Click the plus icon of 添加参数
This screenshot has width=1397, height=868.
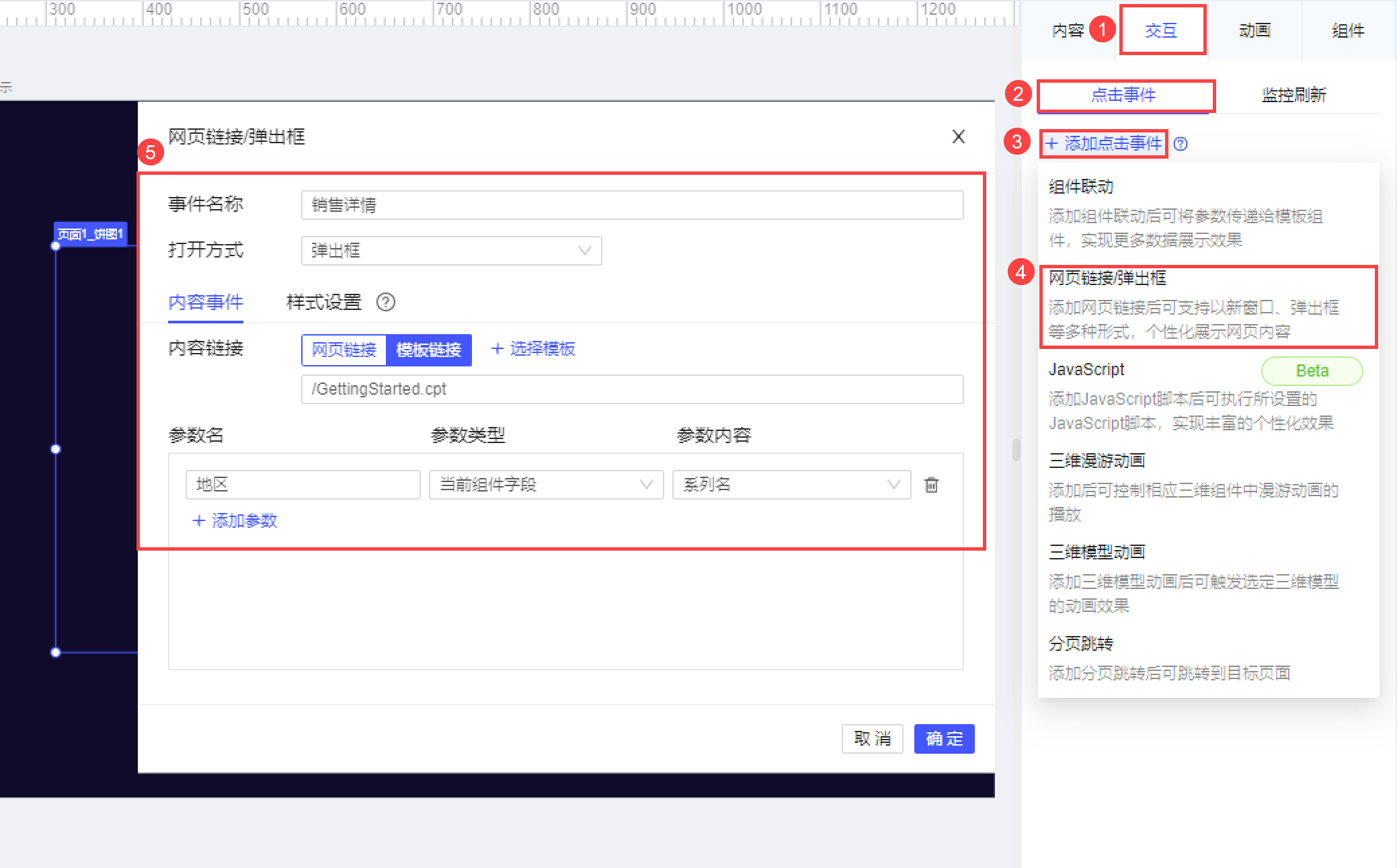point(198,521)
